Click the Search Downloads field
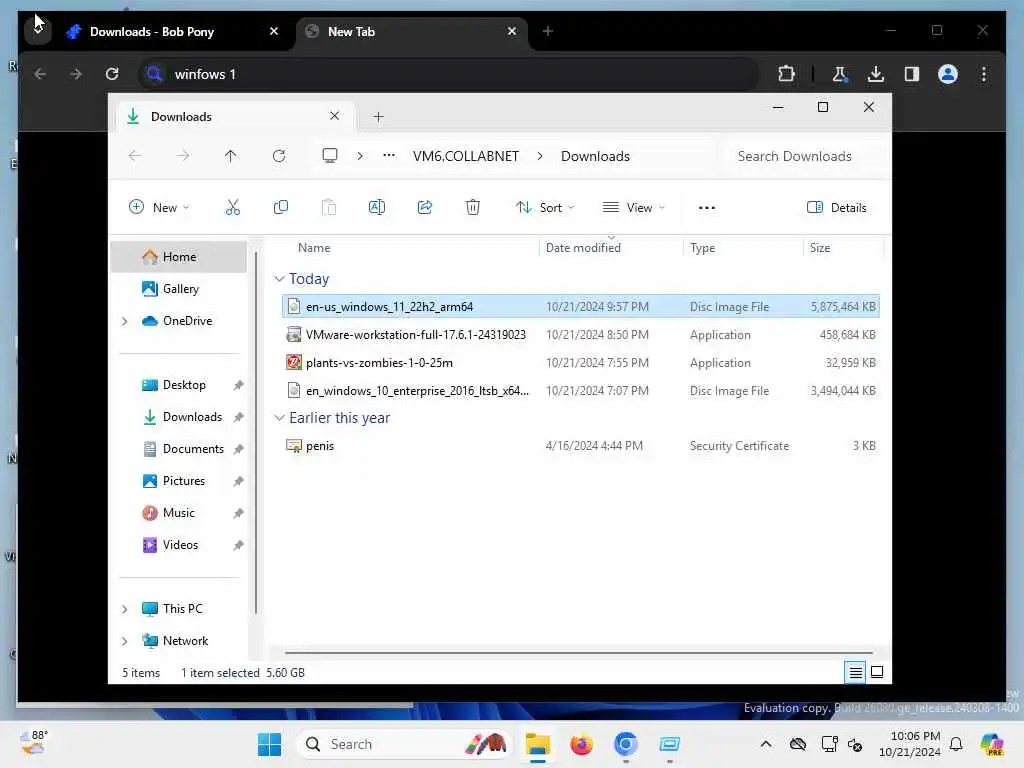Image resolution: width=1024 pixels, height=768 pixels. click(x=804, y=156)
